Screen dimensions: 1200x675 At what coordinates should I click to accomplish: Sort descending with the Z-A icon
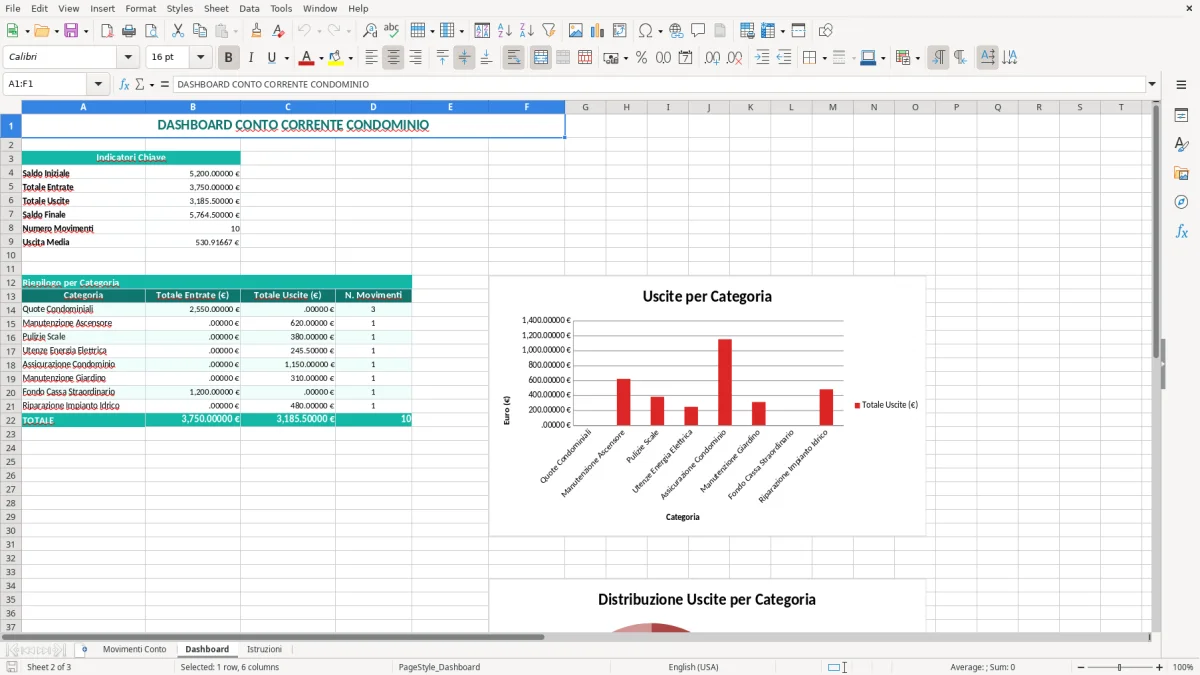pyautogui.click(x=526, y=31)
